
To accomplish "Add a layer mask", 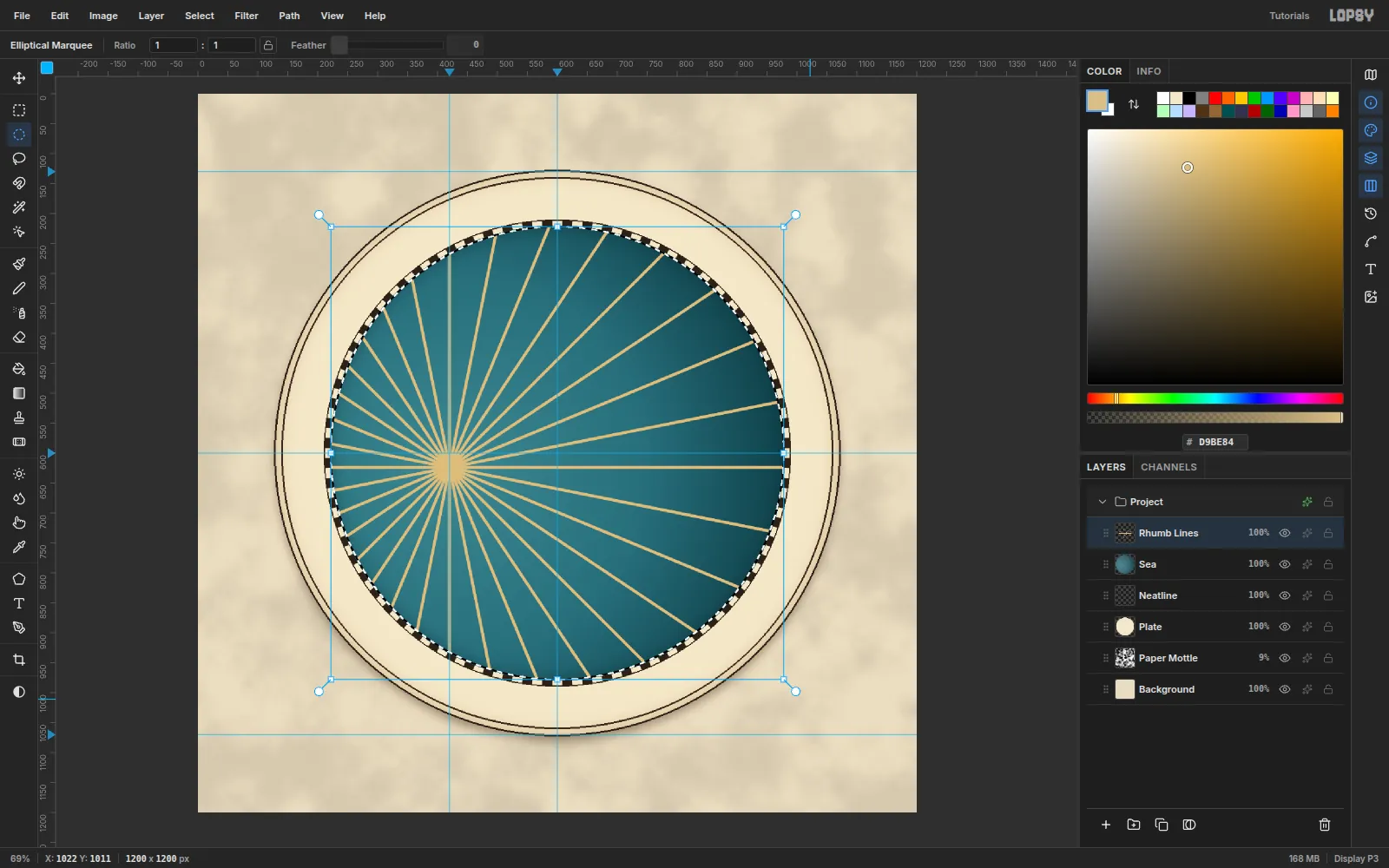I will tap(1189, 825).
